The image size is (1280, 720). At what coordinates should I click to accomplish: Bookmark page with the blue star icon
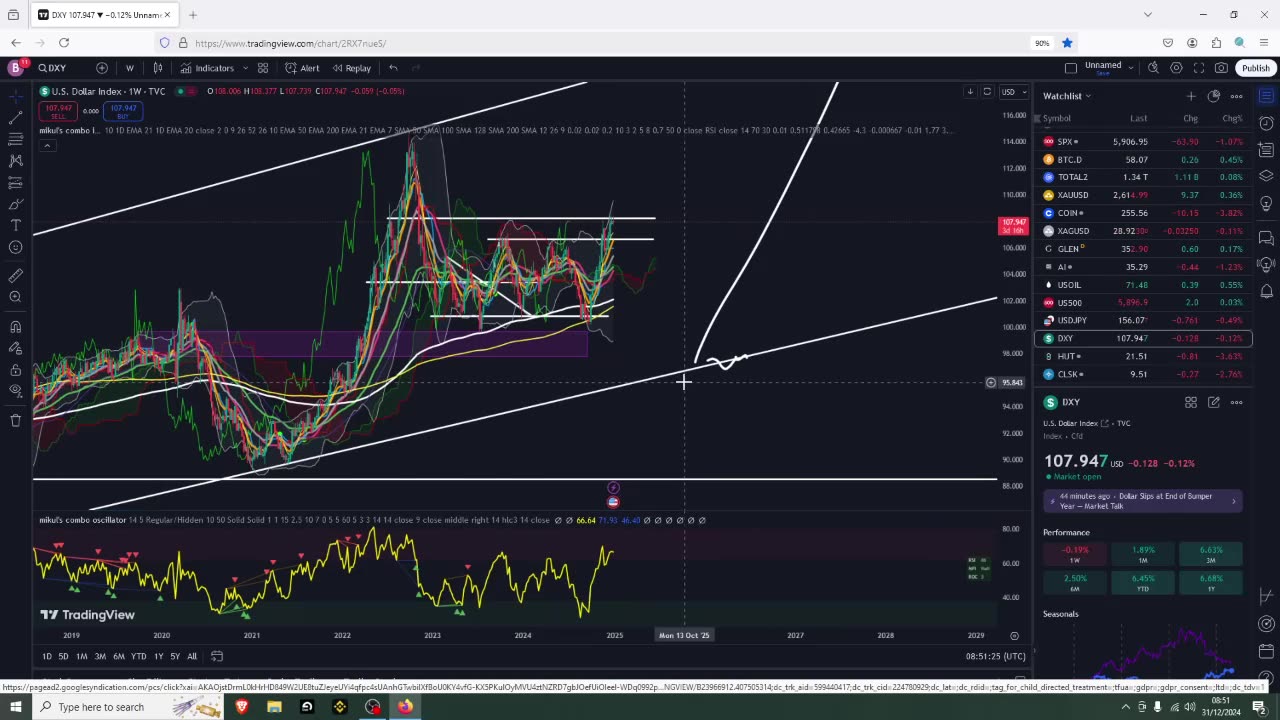[x=1067, y=43]
